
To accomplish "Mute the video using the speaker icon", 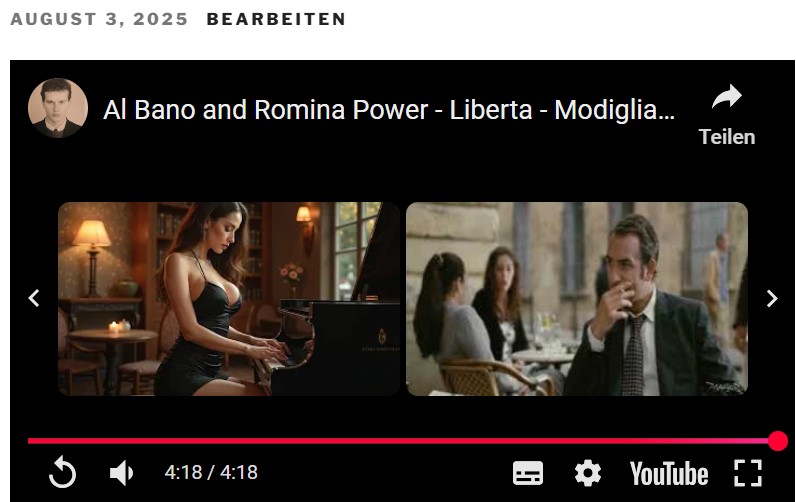I will pos(121,473).
